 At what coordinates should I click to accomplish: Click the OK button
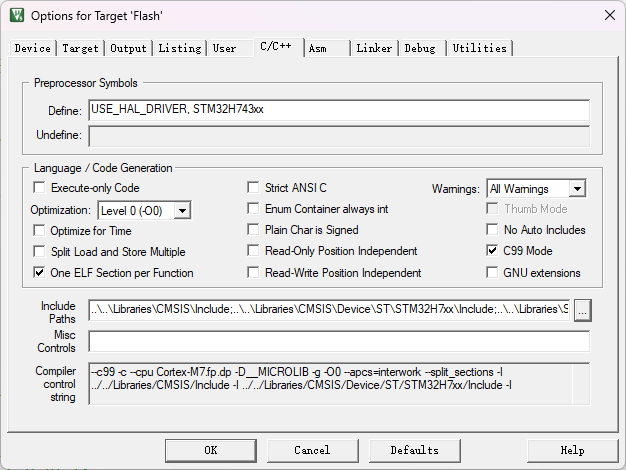211,450
